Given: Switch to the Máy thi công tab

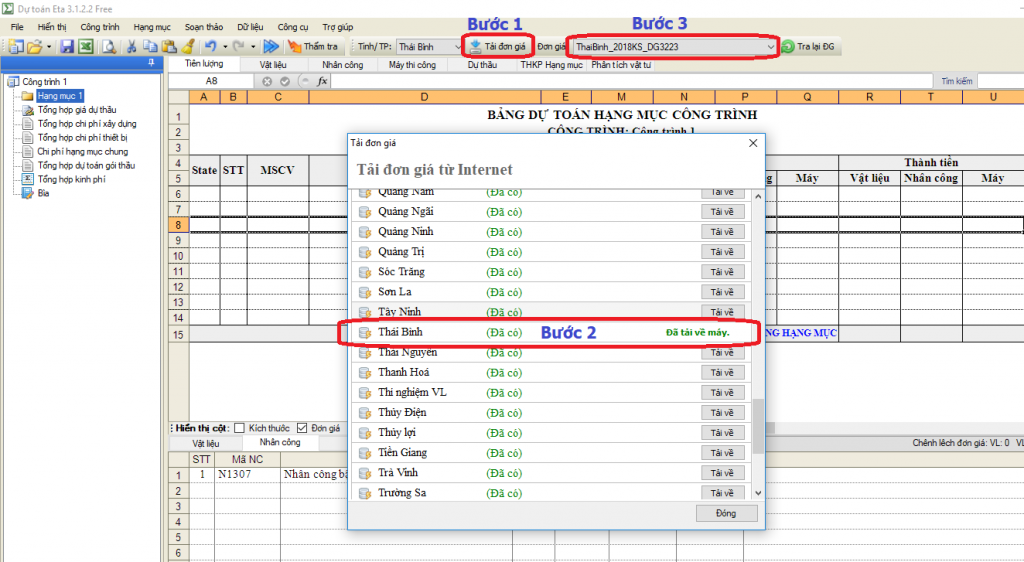Looking at the screenshot, I should (412, 64).
